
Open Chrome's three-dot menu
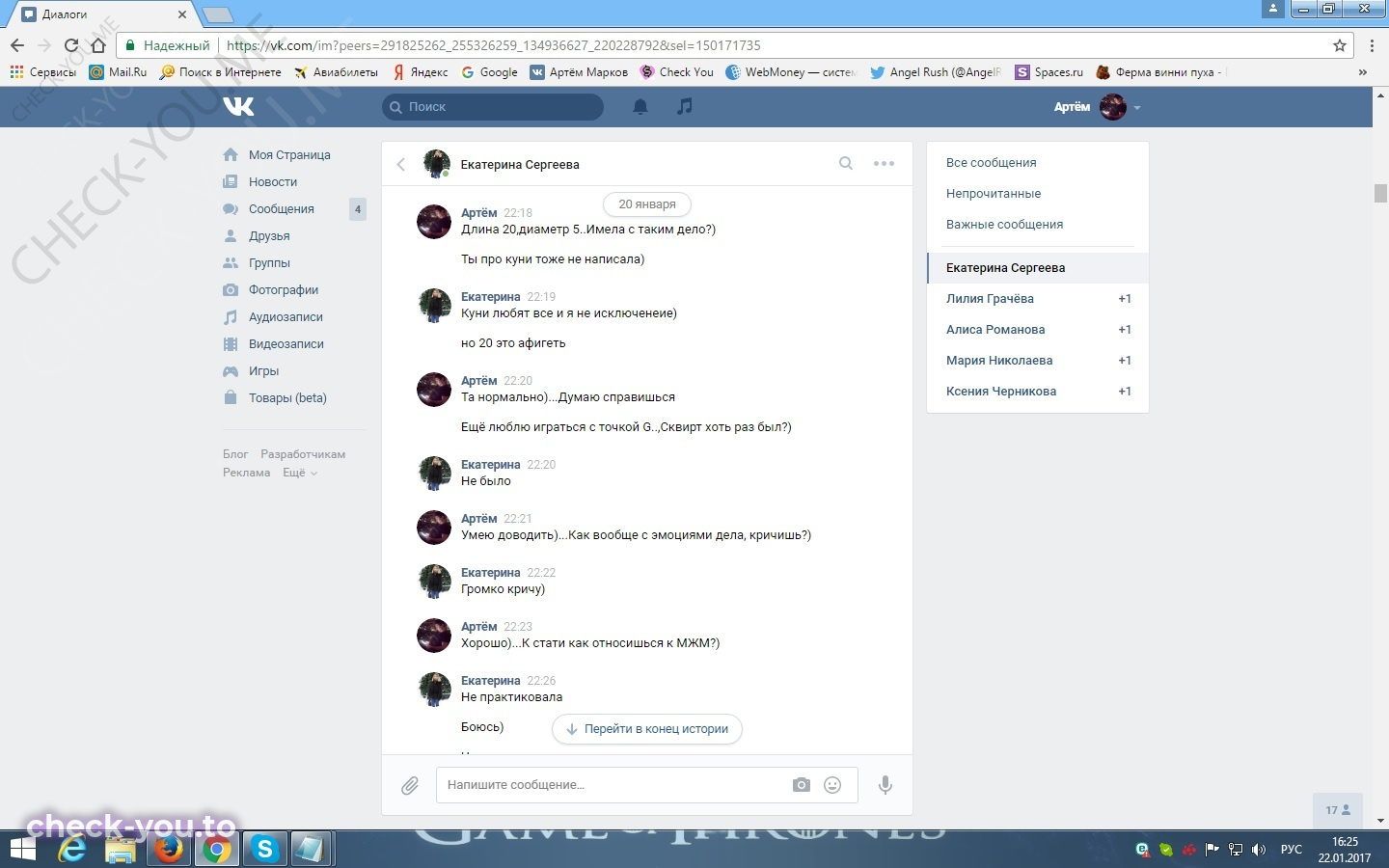click(1372, 45)
